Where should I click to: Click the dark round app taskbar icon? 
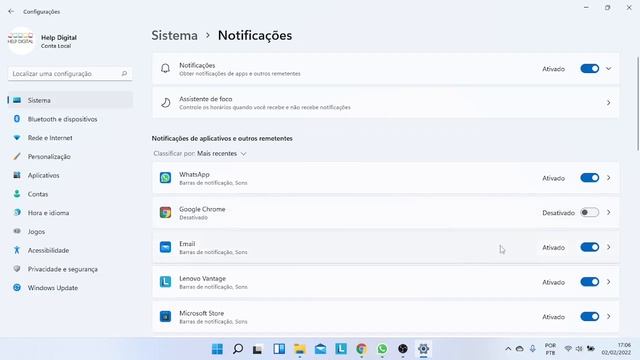(403, 349)
